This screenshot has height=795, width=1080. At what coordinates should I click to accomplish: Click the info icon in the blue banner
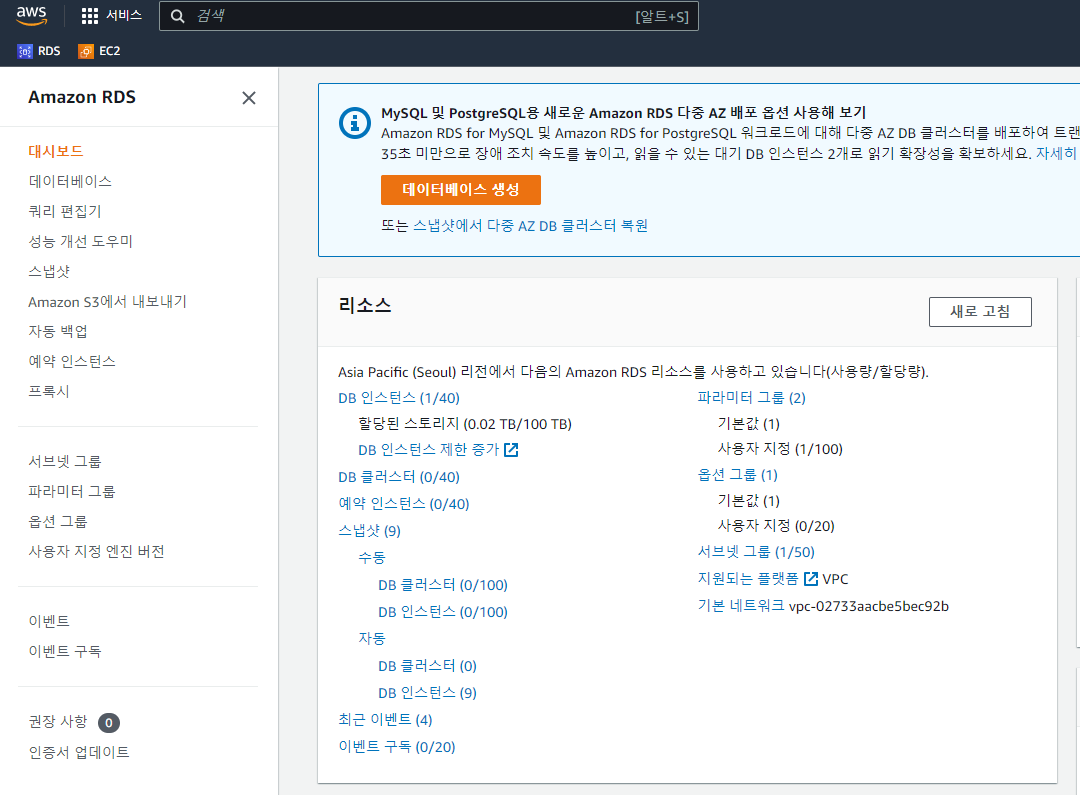pyautogui.click(x=355, y=123)
